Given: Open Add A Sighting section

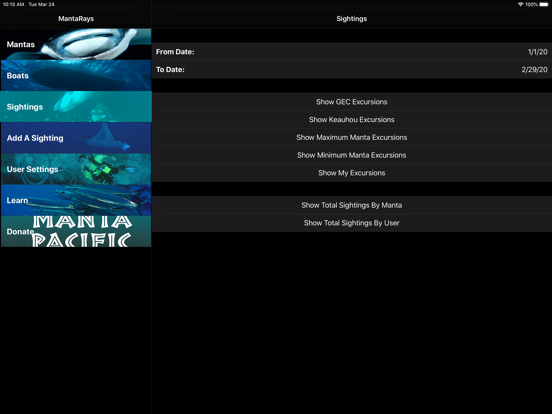Looking at the screenshot, I should (76, 138).
